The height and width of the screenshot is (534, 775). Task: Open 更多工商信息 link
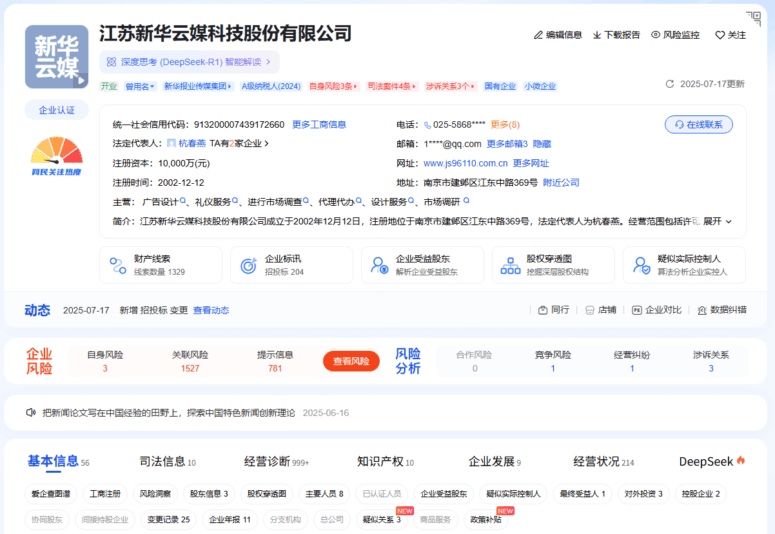coord(319,125)
